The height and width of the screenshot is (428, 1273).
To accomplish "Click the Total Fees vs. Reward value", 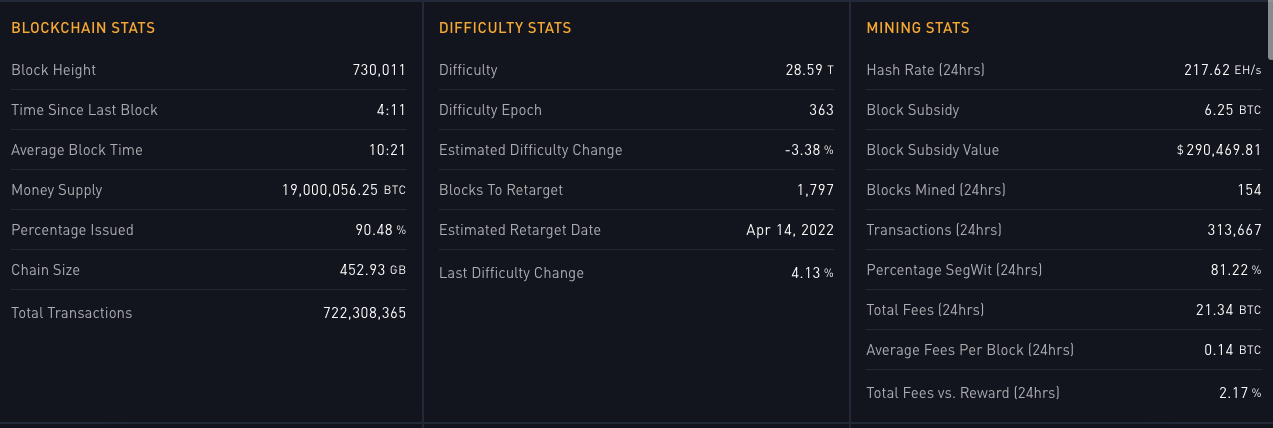I will [x=1240, y=393].
